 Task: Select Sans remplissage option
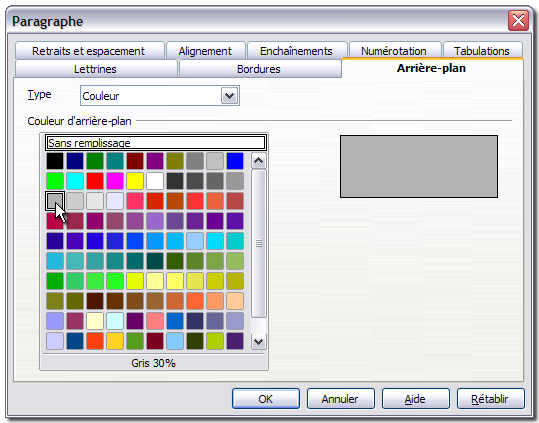156,143
